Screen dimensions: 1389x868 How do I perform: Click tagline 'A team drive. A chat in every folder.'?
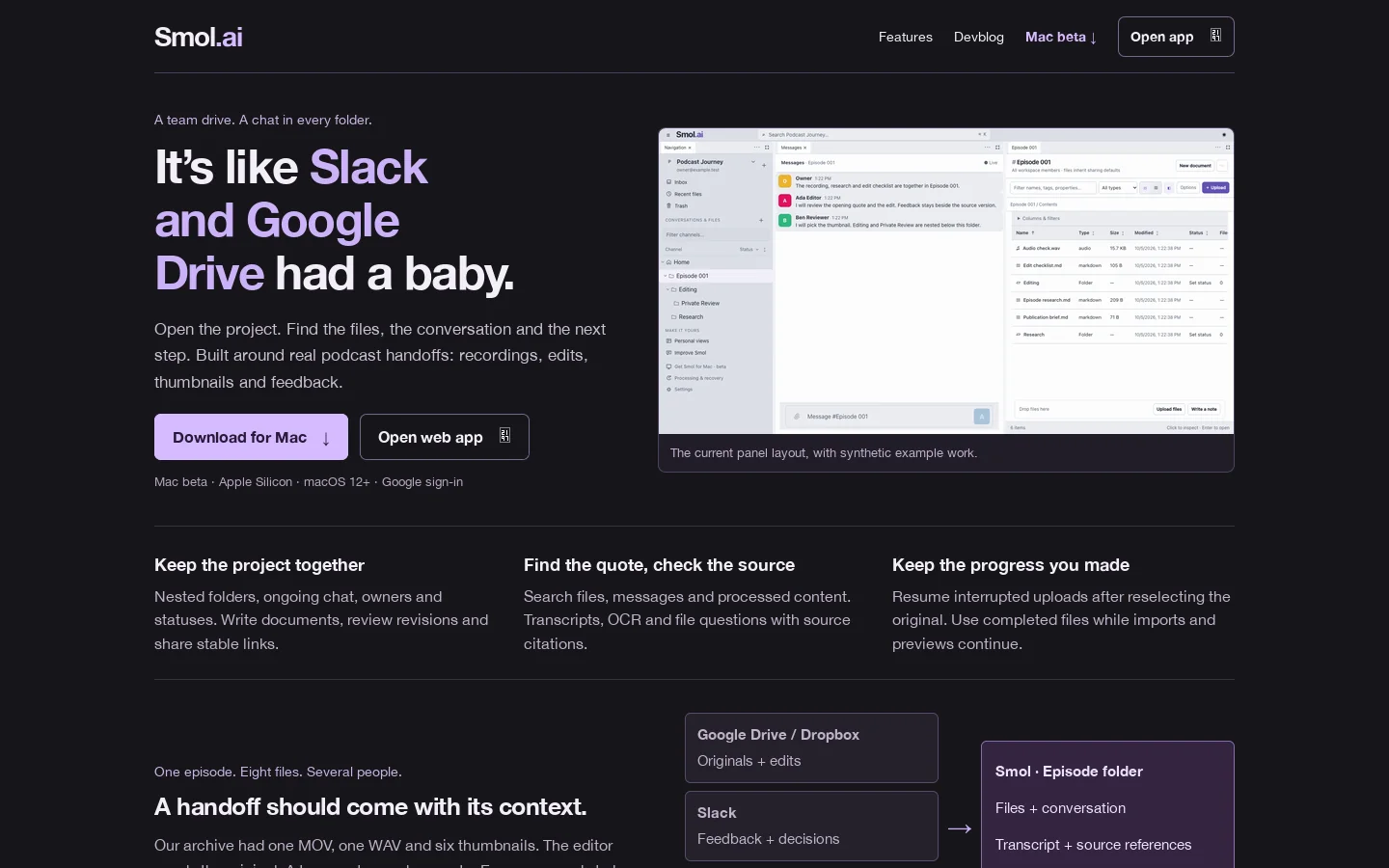click(263, 120)
